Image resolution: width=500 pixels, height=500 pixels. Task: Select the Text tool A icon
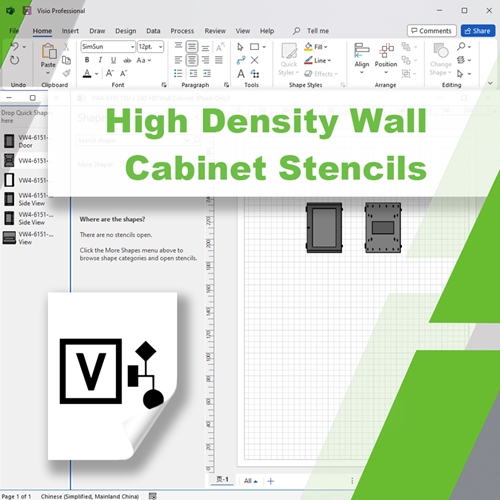tap(241, 74)
